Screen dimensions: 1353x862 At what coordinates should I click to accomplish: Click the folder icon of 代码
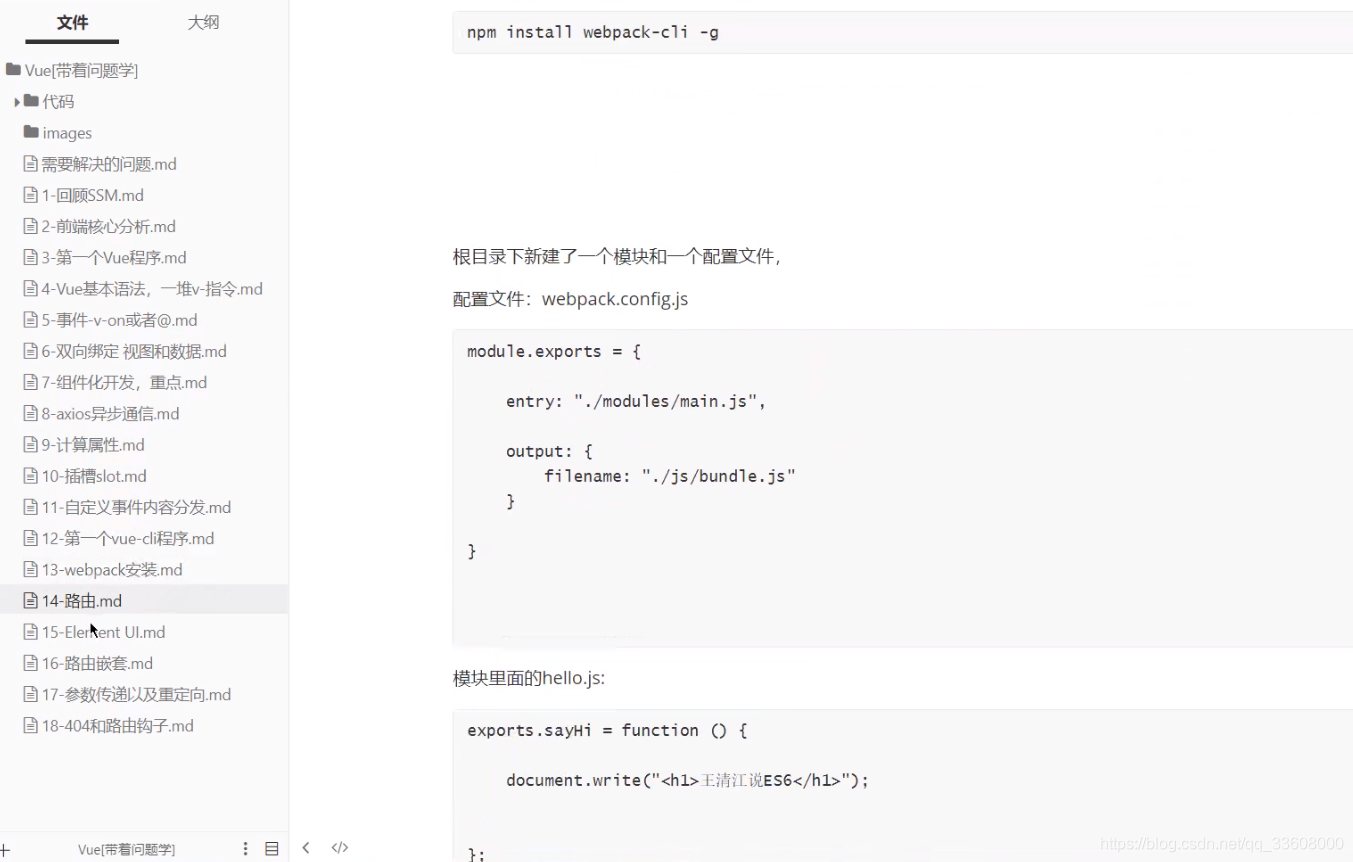pos(31,101)
